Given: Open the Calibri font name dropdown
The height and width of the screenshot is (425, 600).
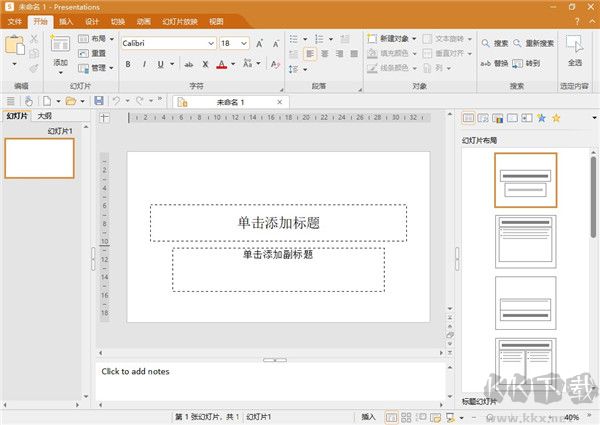Looking at the screenshot, I should pos(211,43).
